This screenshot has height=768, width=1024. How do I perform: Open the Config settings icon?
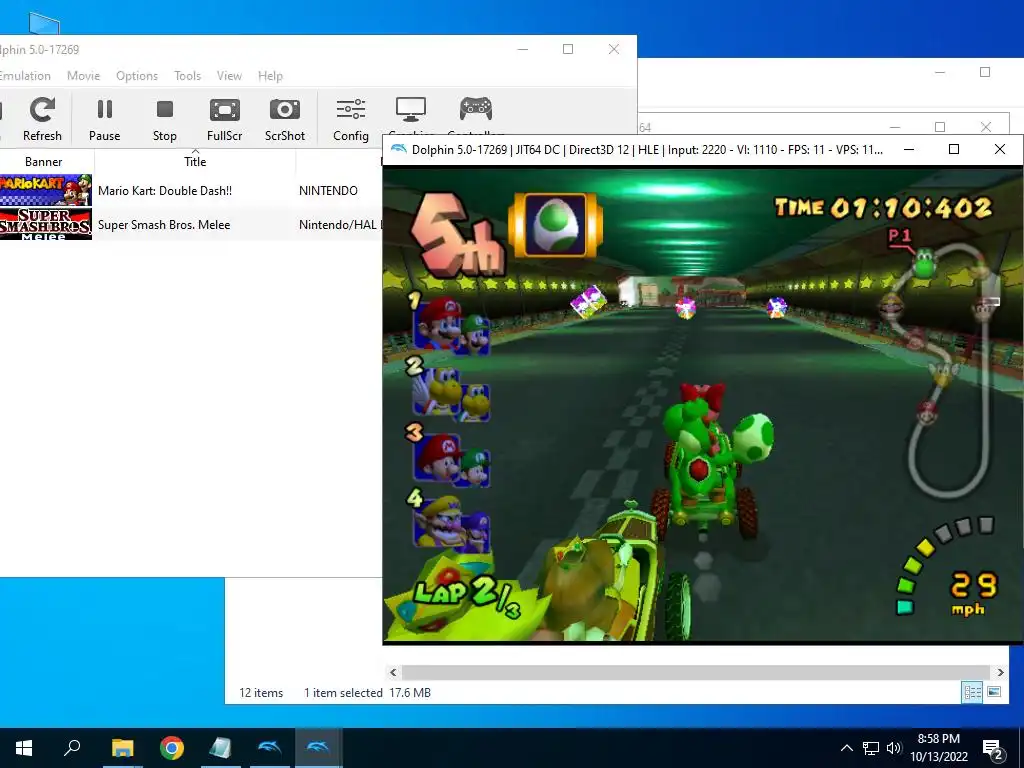pyautogui.click(x=351, y=119)
